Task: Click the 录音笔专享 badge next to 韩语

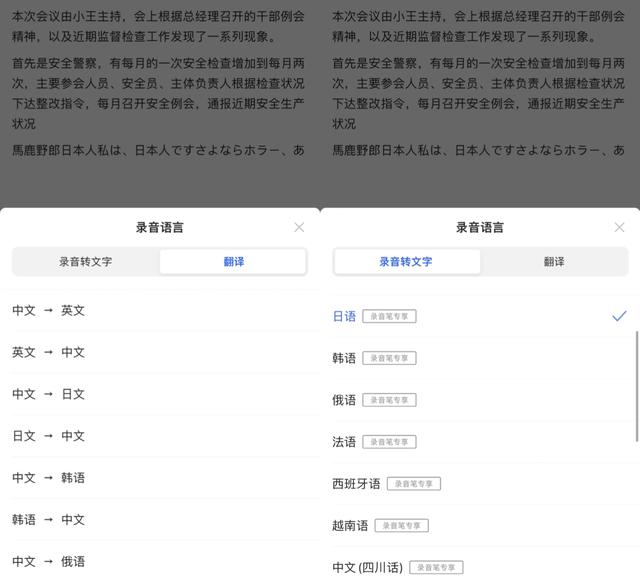Action: tap(389, 358)
